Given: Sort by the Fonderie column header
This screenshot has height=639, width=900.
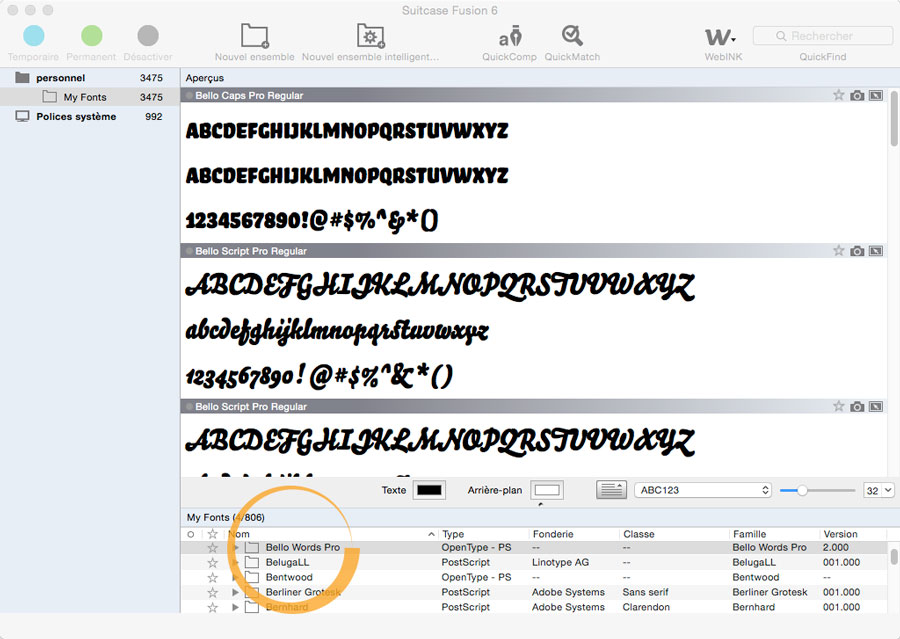Looking at the screenshot, I should (x=574, y=534).
